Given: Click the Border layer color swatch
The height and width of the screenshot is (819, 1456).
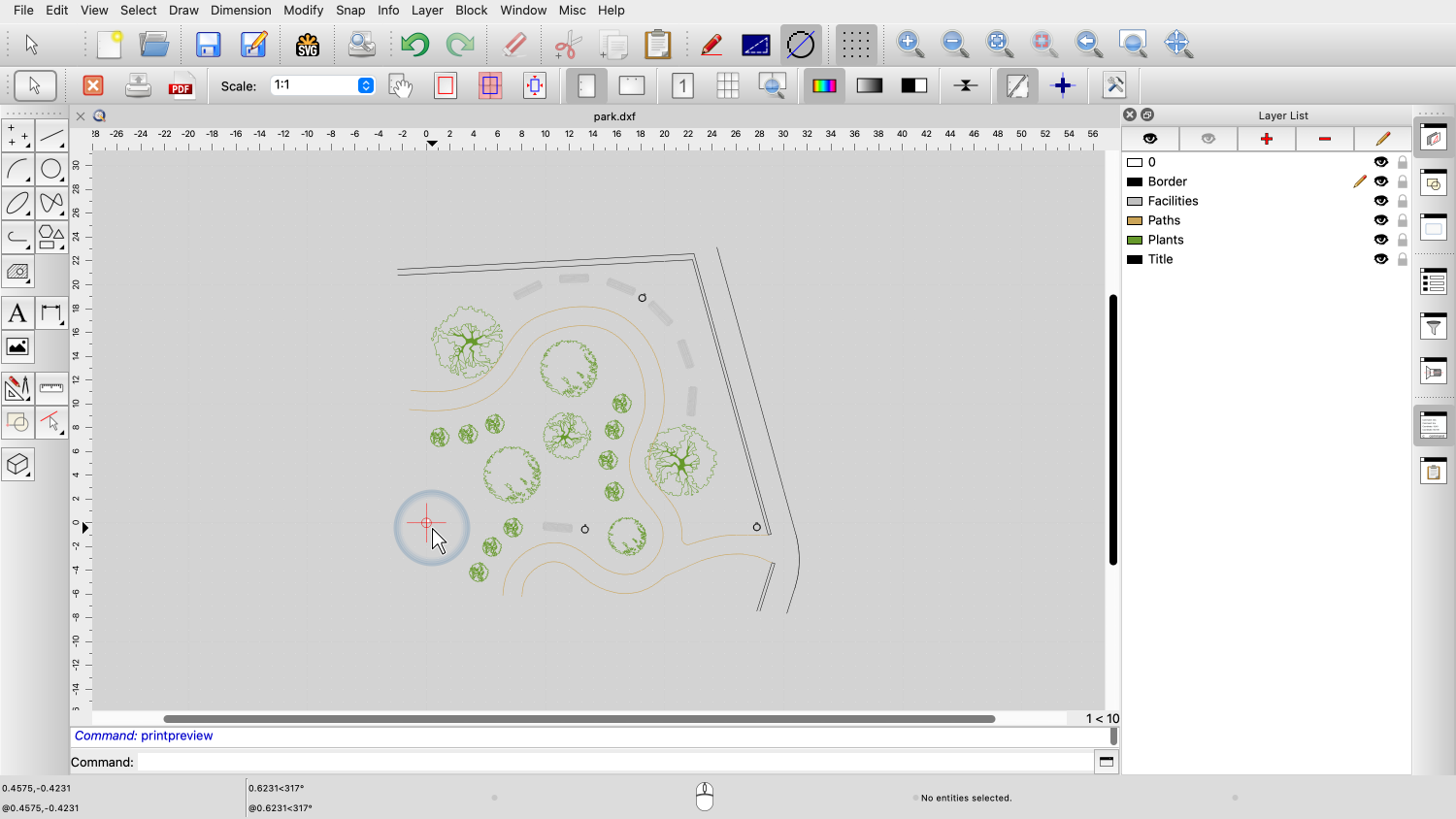Looking at the screenshot, I should pyautogui.click(x=1134, y=181).
